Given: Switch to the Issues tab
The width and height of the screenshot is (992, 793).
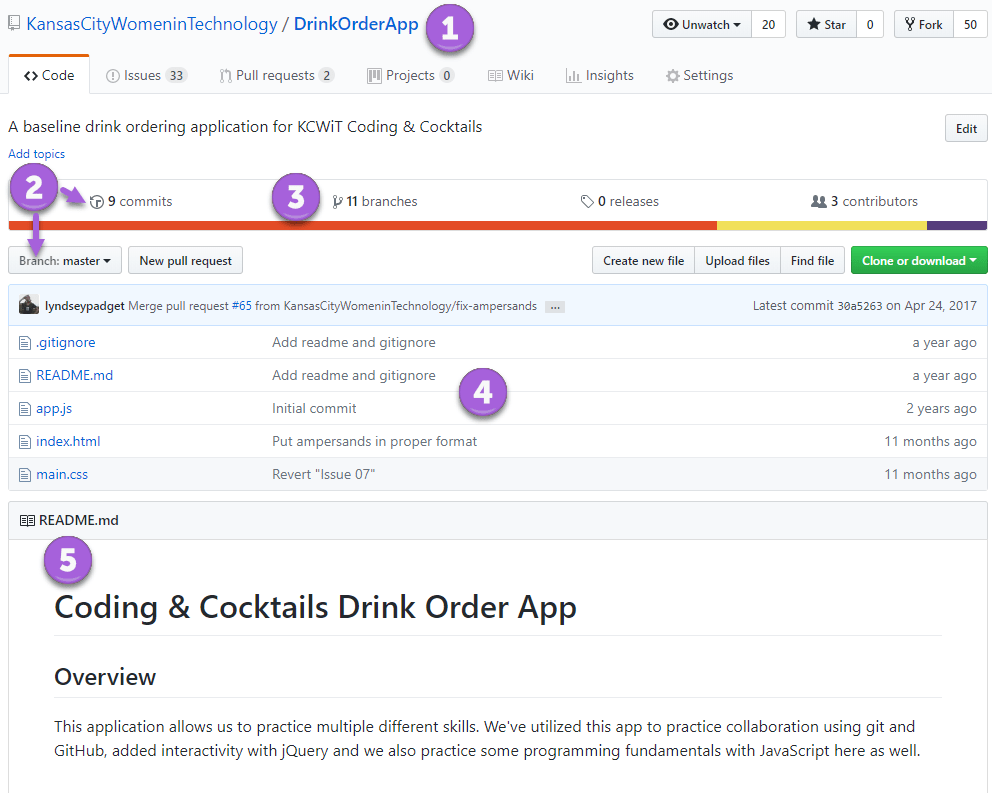Looking at the screenshot, I should (146, 75).
